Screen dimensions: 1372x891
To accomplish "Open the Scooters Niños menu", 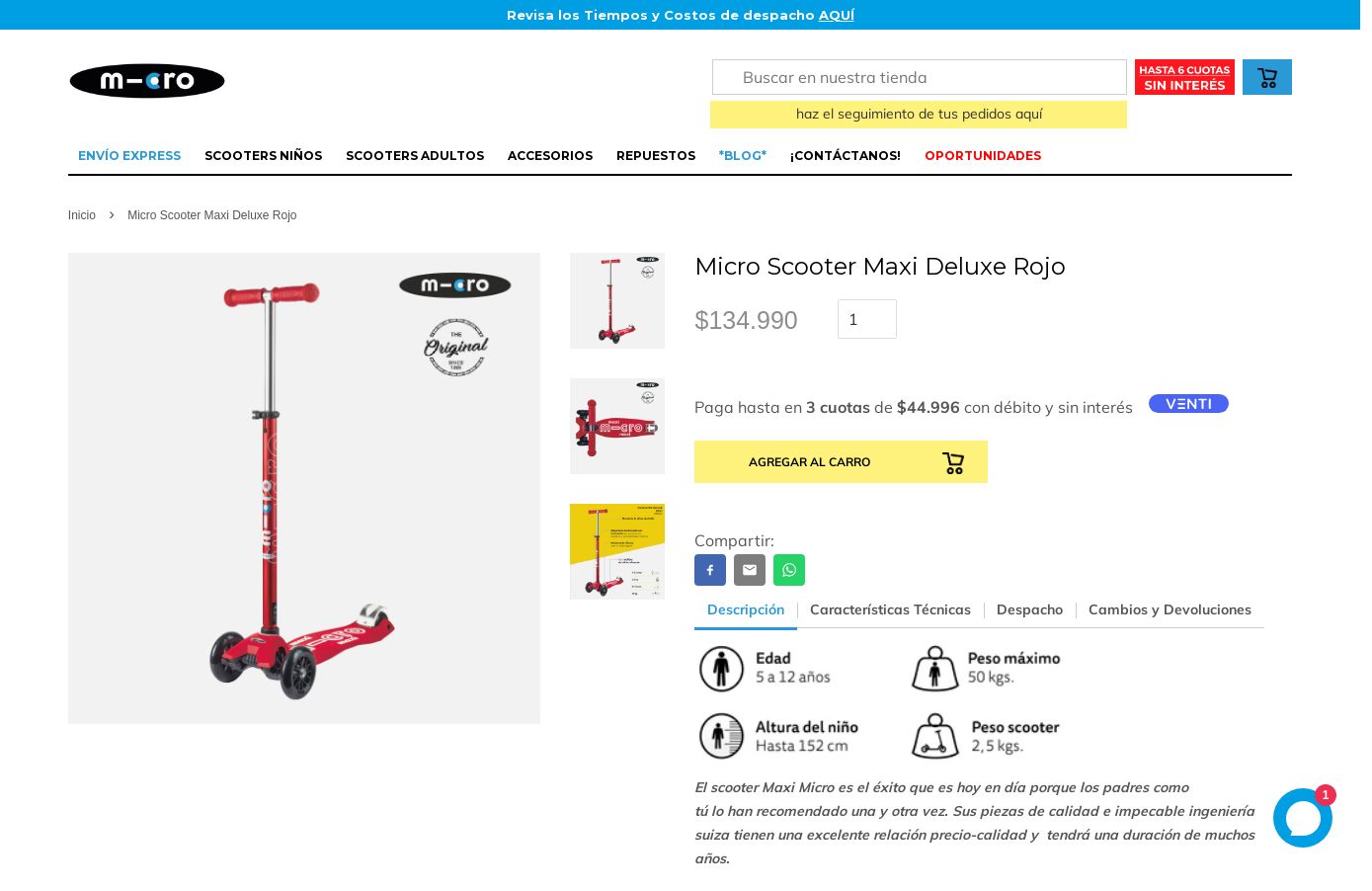I will coord(264,155).
